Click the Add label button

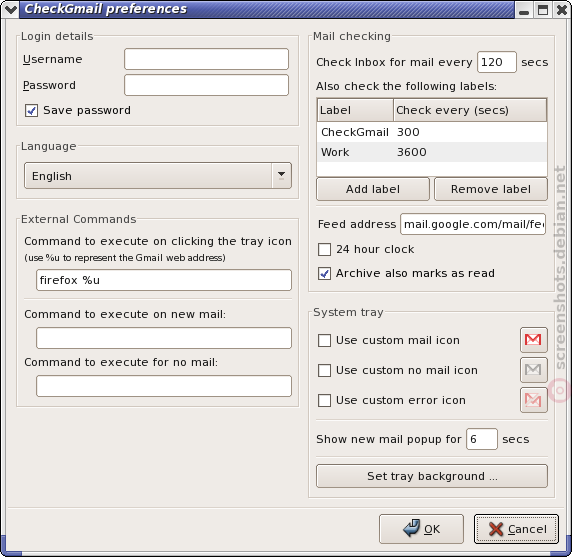373,189
